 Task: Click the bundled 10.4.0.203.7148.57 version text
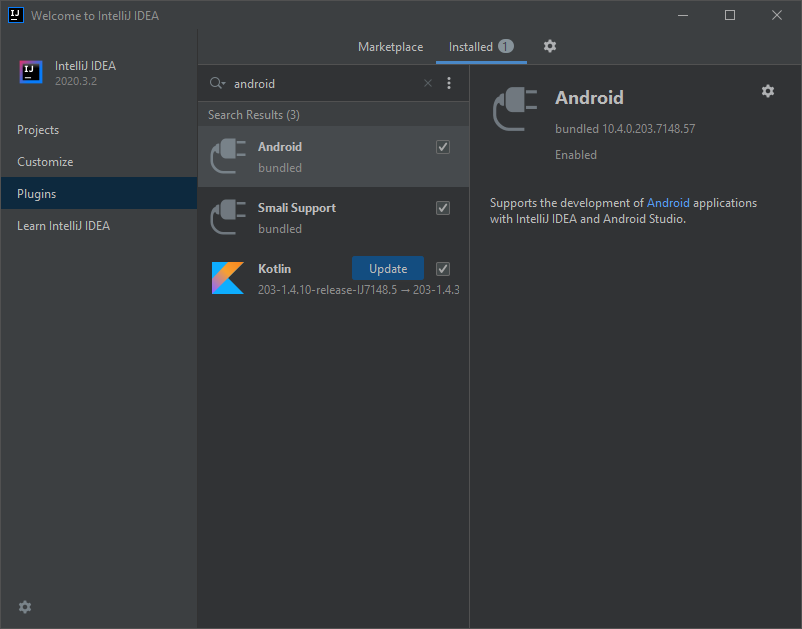tap(625, 129)
